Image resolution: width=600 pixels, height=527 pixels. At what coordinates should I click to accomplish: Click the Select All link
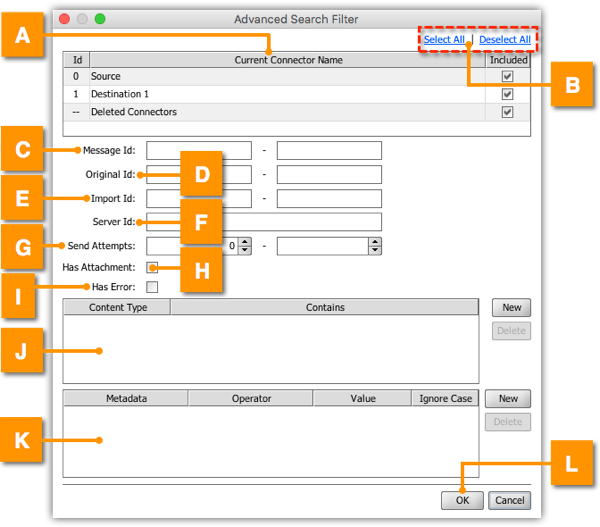click(x=444, y=40)
